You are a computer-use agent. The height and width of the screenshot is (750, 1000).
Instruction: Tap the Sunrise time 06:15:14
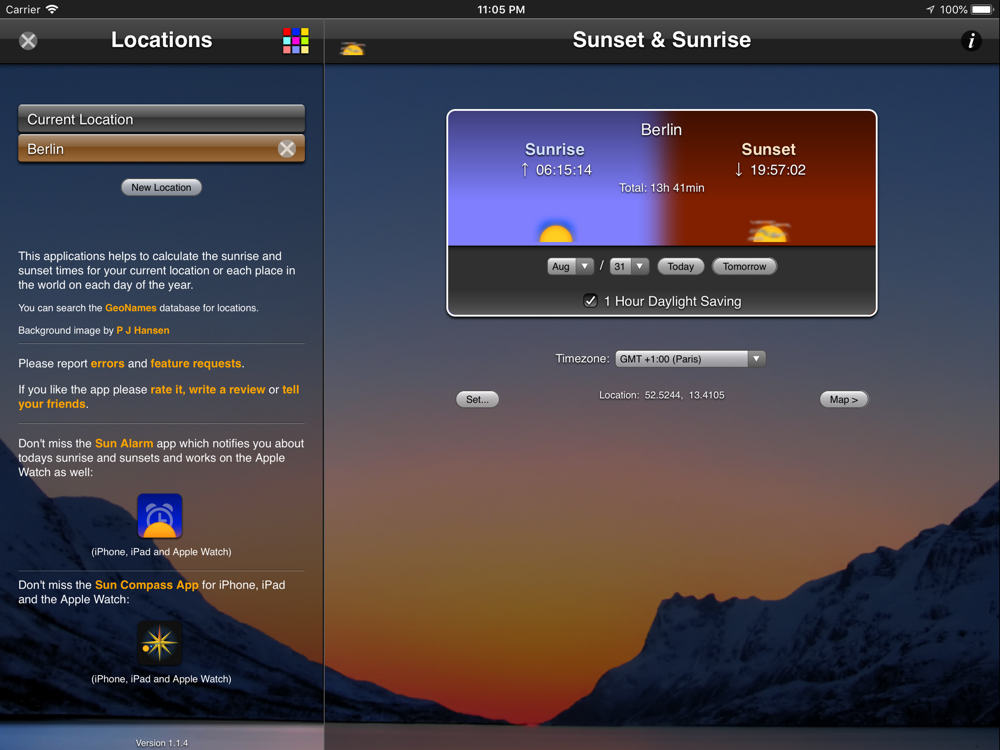564,170
